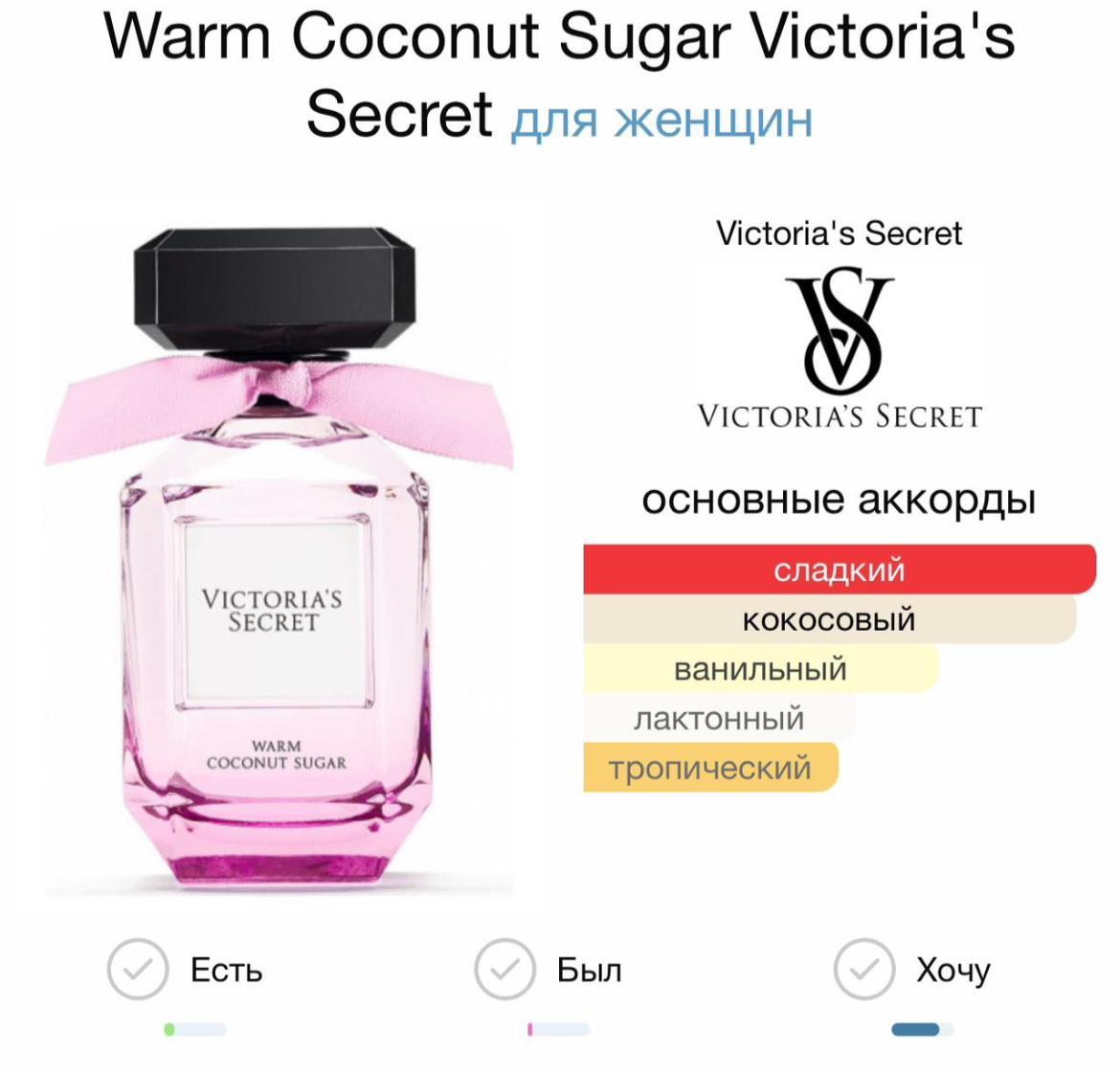Image resolution: width=1120 pixels, height=1074 pixels.
Task: Click the pink progress bar under Был
Action: (x=559, y=1029)
